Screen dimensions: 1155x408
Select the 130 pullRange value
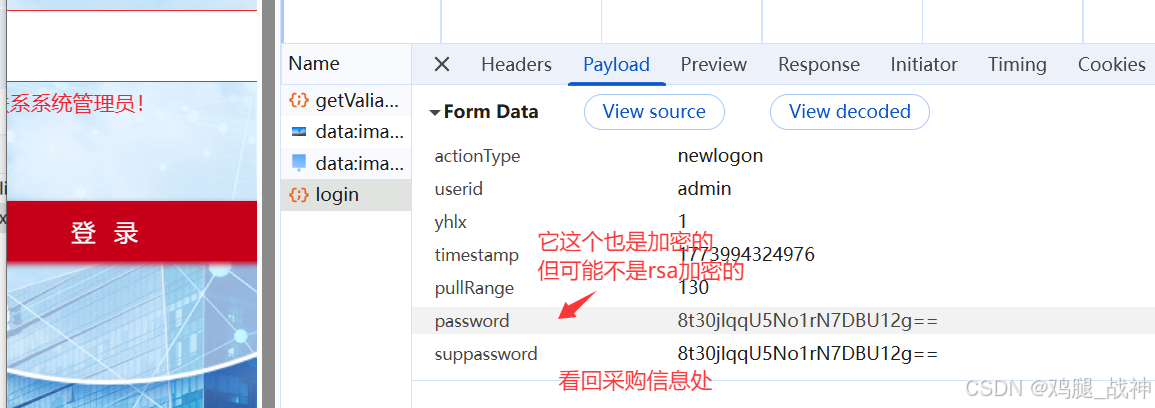(693, 288)
